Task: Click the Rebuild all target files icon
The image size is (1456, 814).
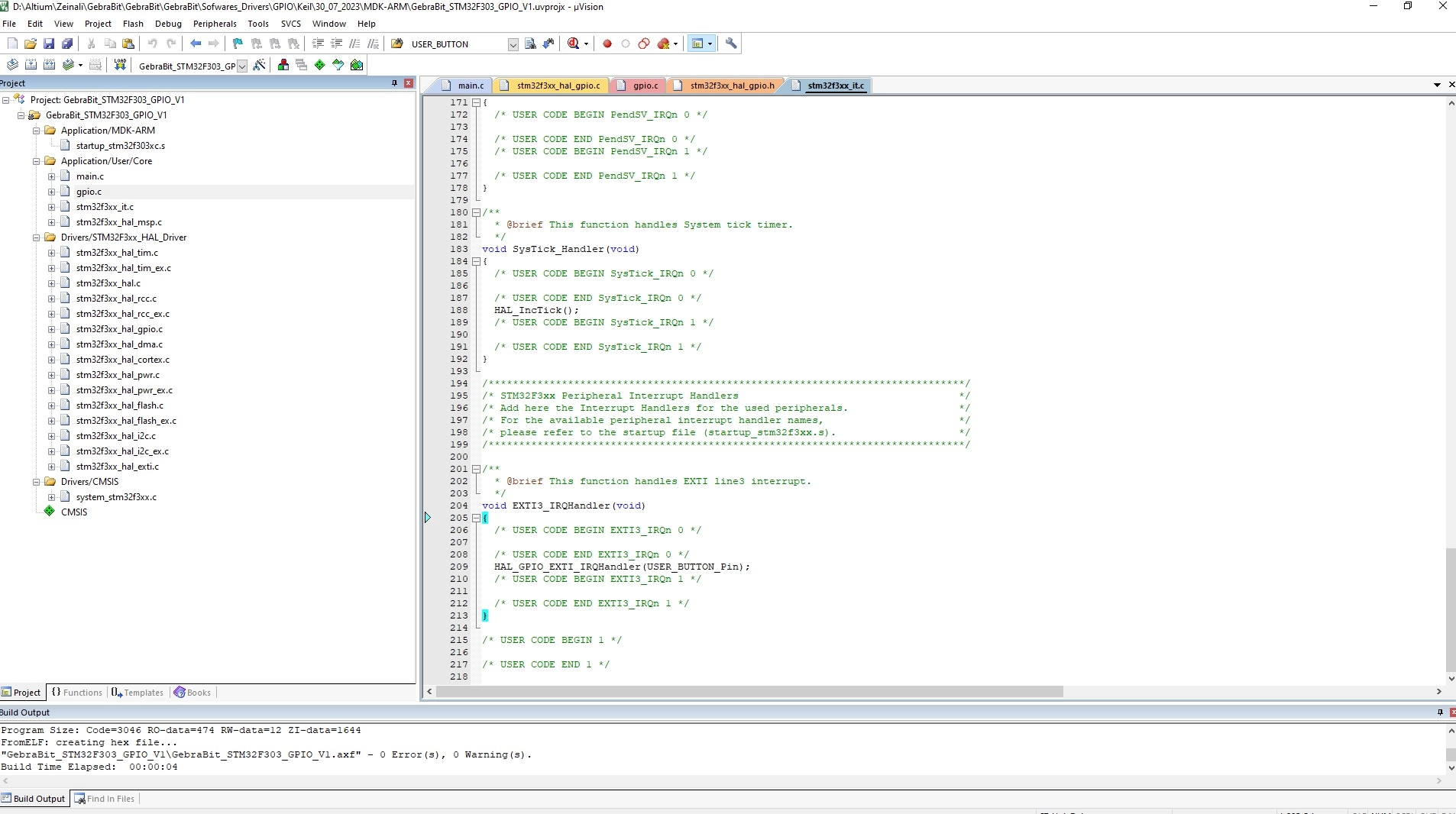Action: (49, 65)
